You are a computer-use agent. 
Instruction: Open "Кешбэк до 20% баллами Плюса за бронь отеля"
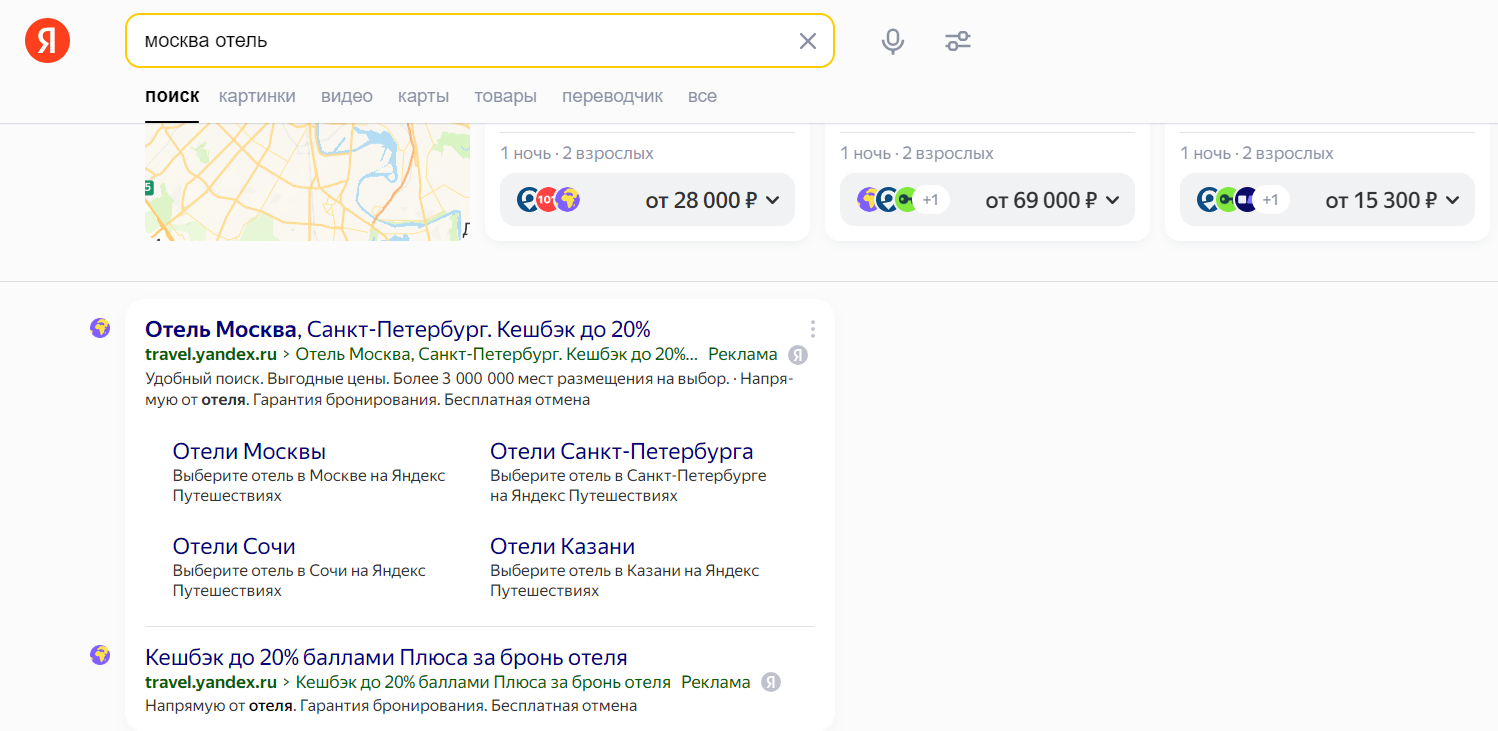pyautogui.click(x=386, y=657)
